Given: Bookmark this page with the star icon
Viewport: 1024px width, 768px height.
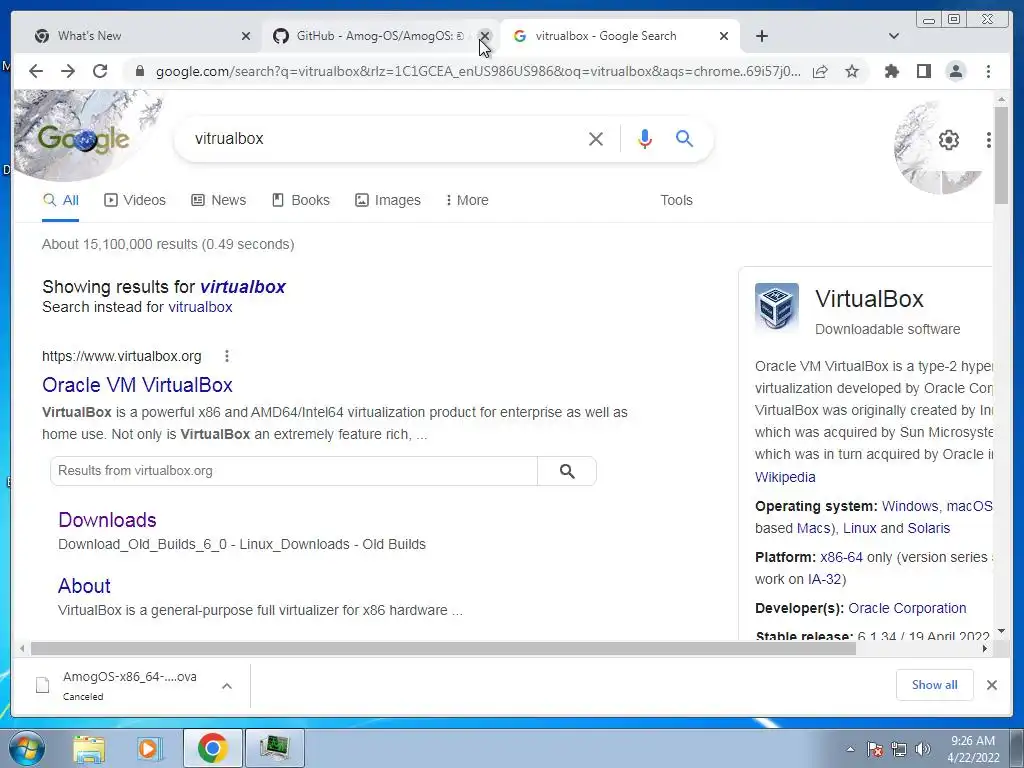Looking at the screenshot, I should click(x=852, y=71).
